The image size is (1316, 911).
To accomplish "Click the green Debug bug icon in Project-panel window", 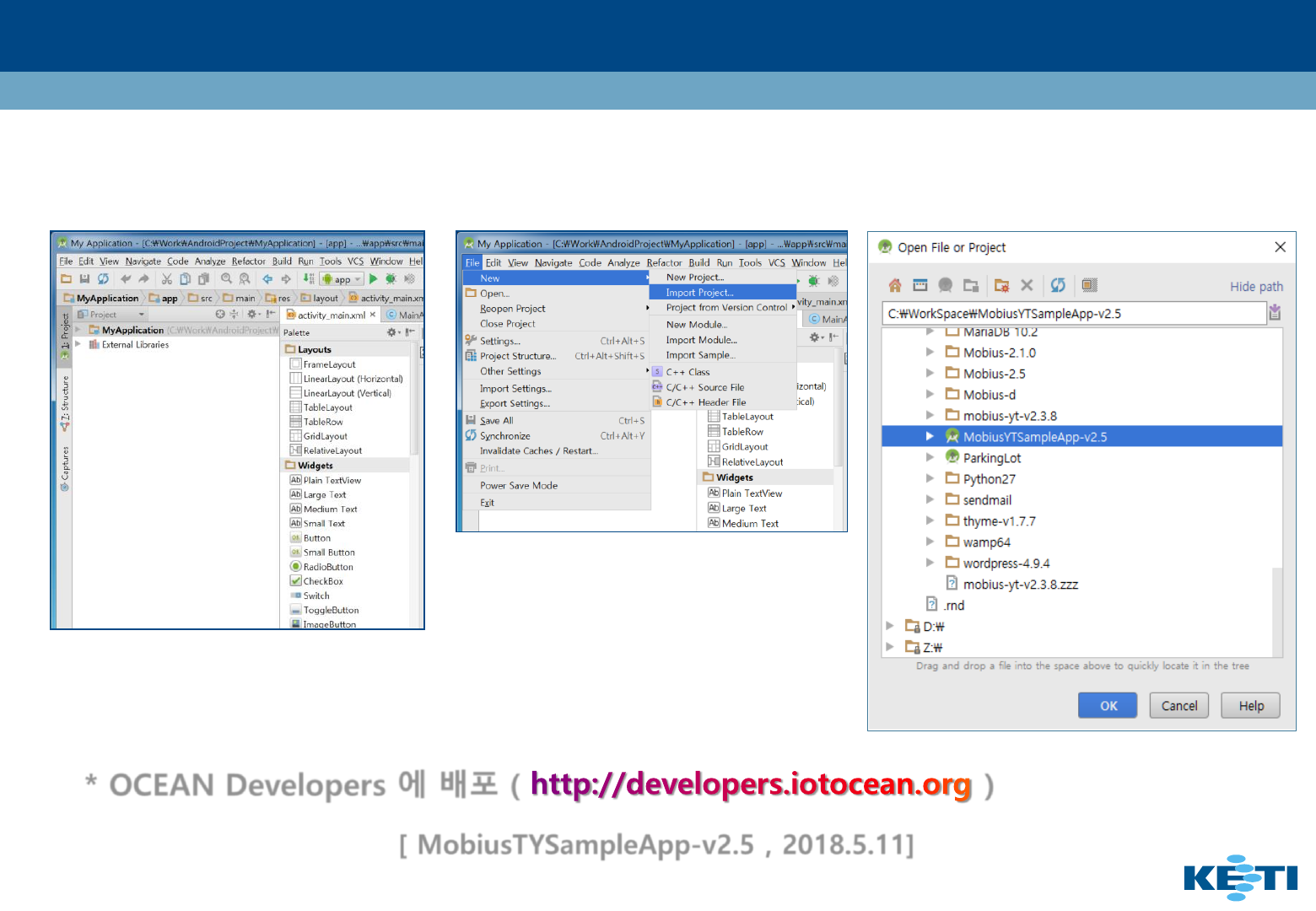I will (x=391, y=278).
